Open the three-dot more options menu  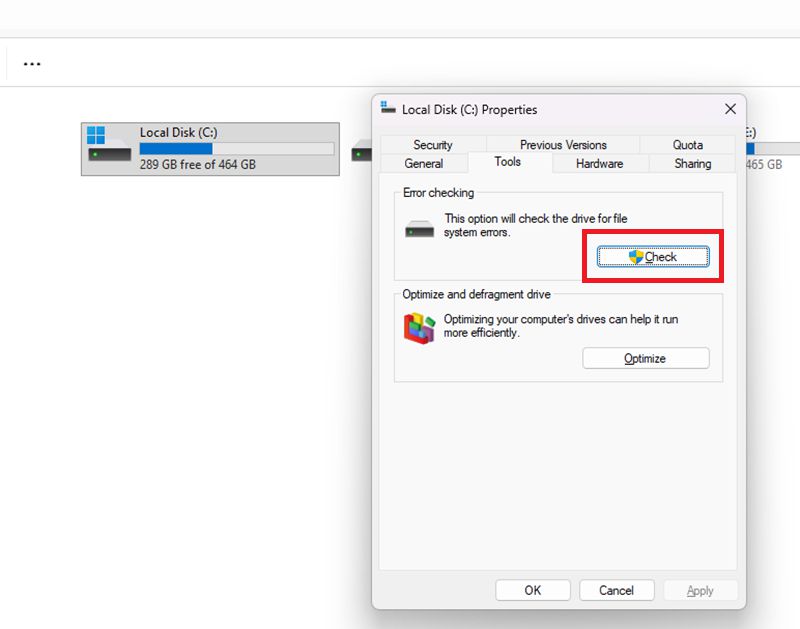[x=32, y=64]
